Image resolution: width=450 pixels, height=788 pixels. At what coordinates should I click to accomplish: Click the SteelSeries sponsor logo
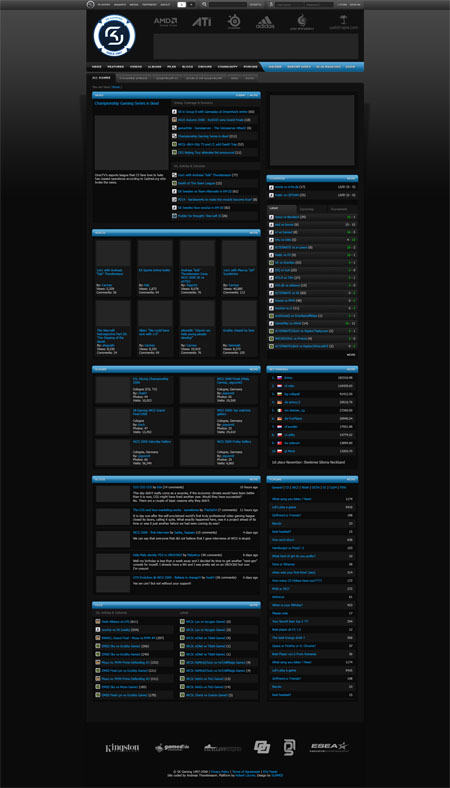[234, 22]
